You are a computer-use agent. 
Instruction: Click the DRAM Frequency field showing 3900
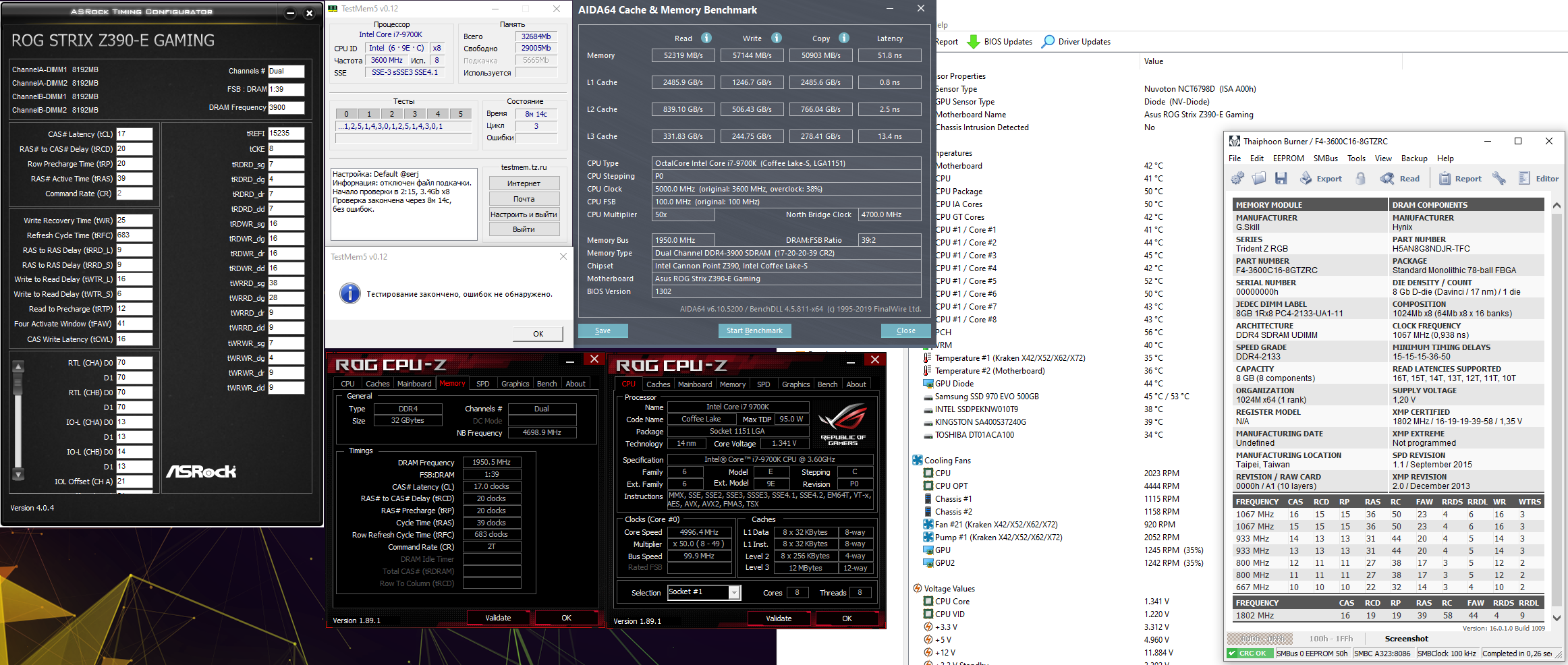[x=286, y=107]
